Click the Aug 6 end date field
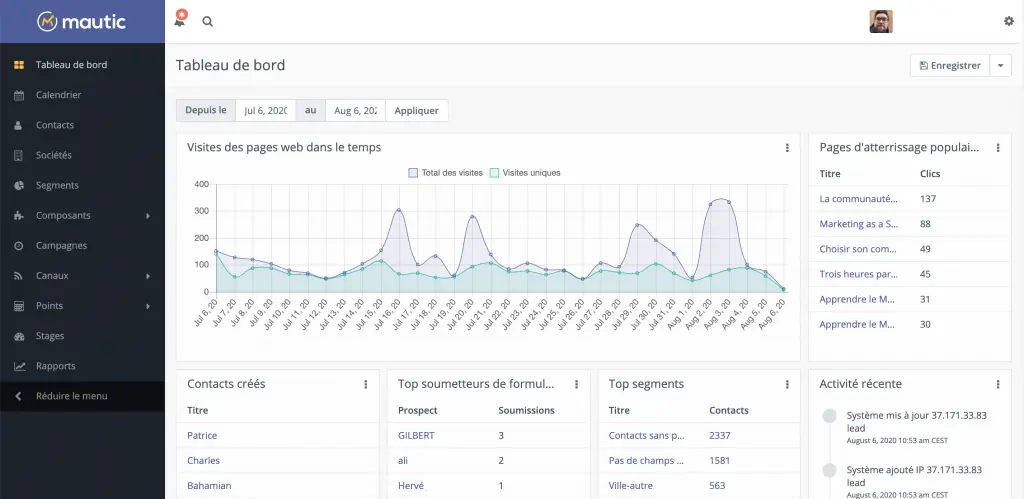 [355, 110]
